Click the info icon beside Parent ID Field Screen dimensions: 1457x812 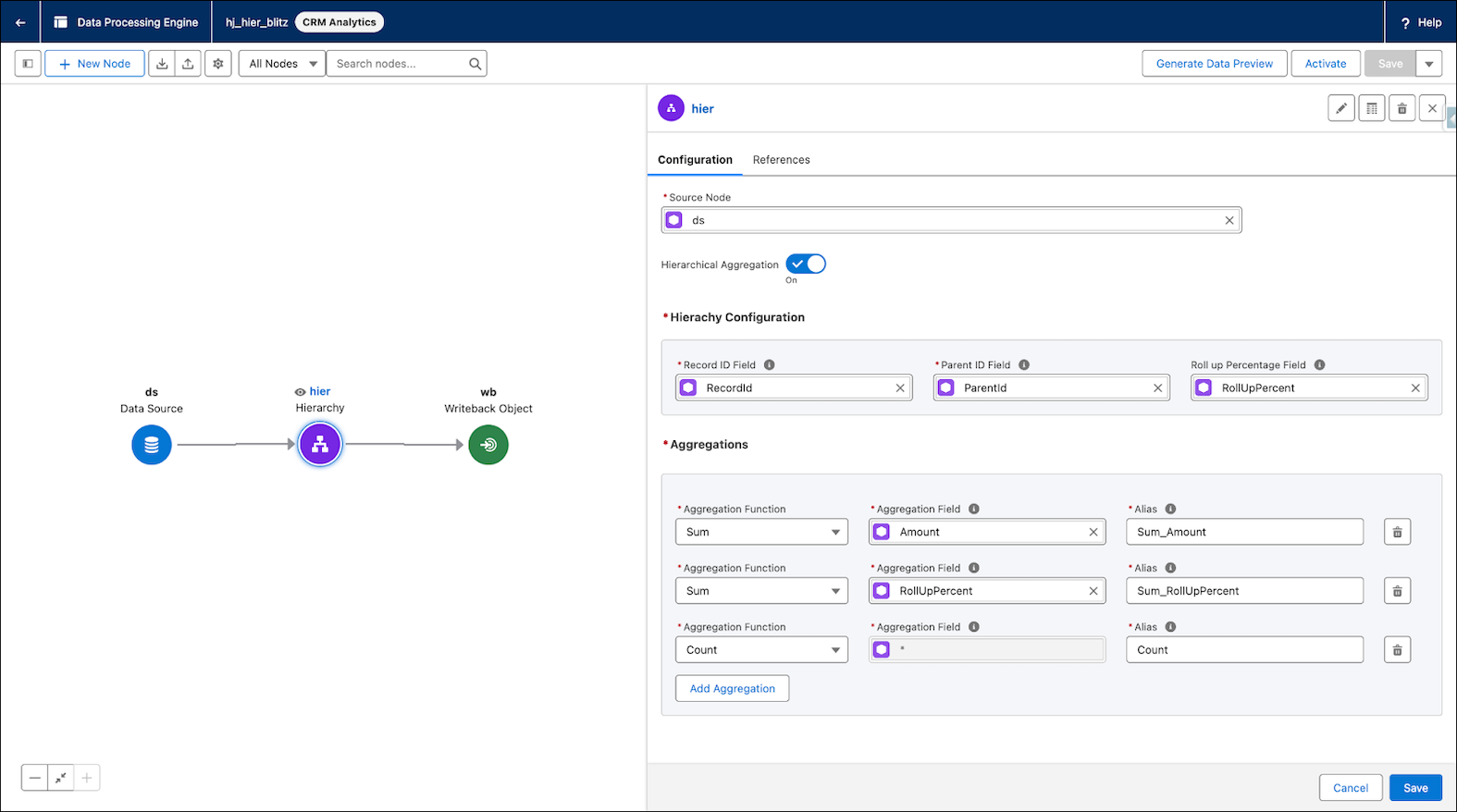(x=1024, y=364)
